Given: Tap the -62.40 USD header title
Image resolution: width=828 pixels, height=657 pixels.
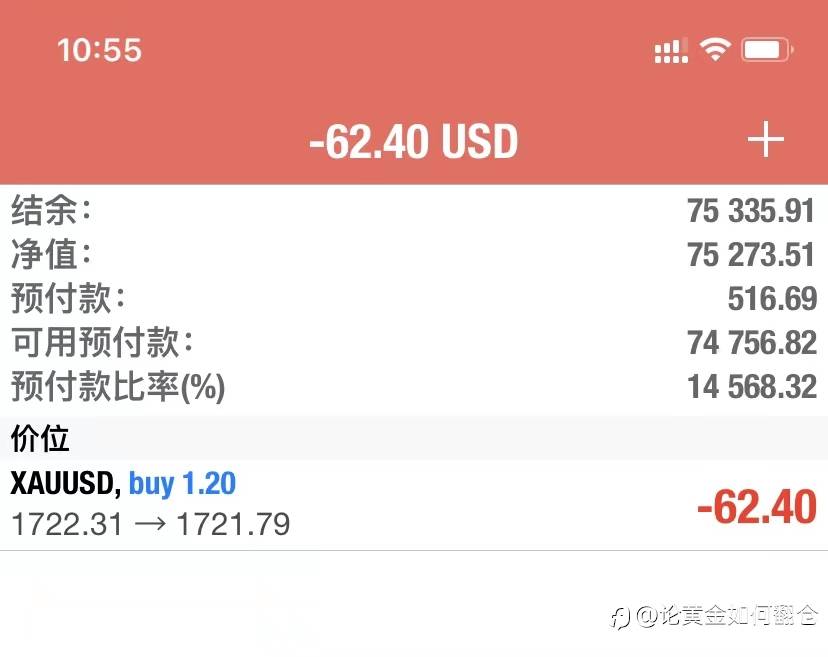Looking at the screenshot, I should [413, 142].
